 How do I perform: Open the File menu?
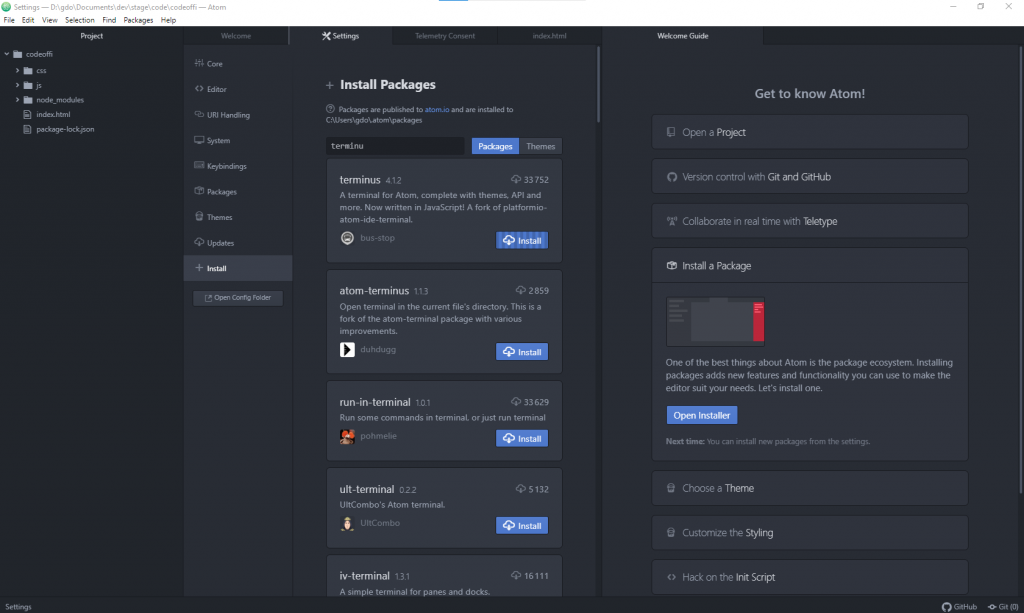click(9, 20)
